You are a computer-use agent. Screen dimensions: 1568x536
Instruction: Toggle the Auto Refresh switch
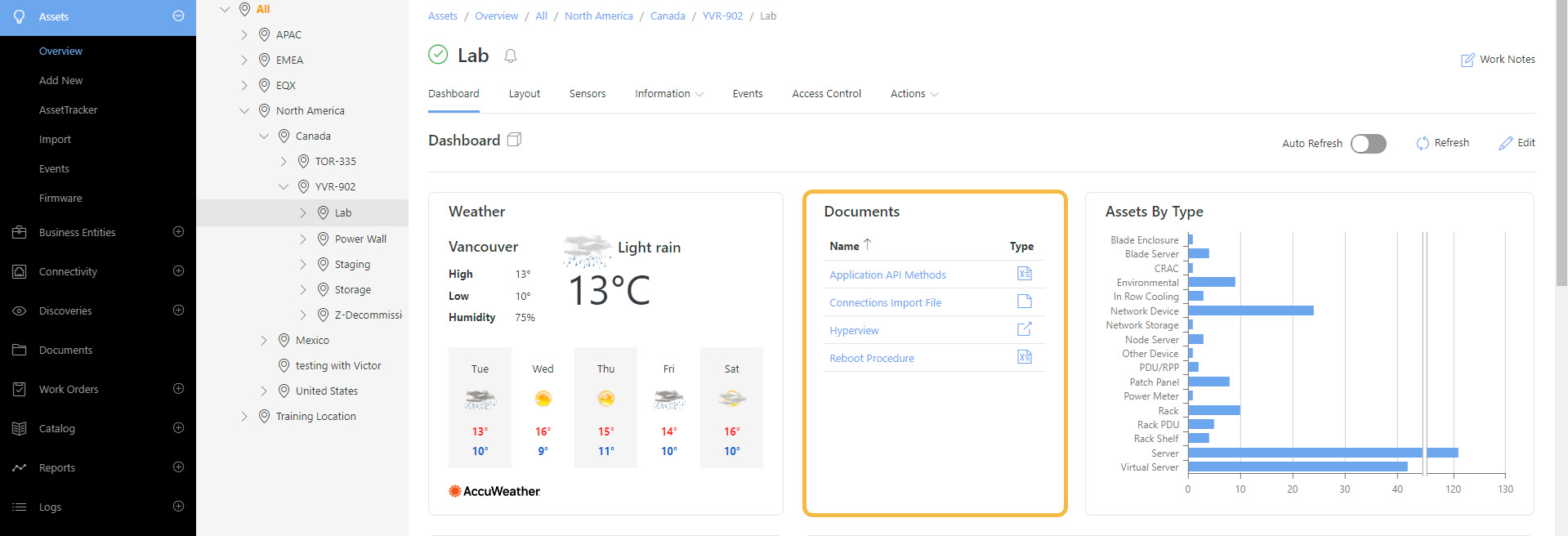click(1369, 144)
